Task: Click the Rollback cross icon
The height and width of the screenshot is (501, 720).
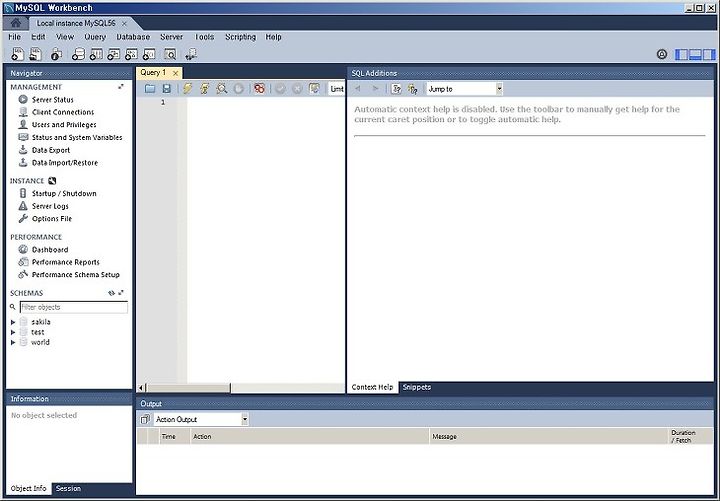Action: point(297,89)
